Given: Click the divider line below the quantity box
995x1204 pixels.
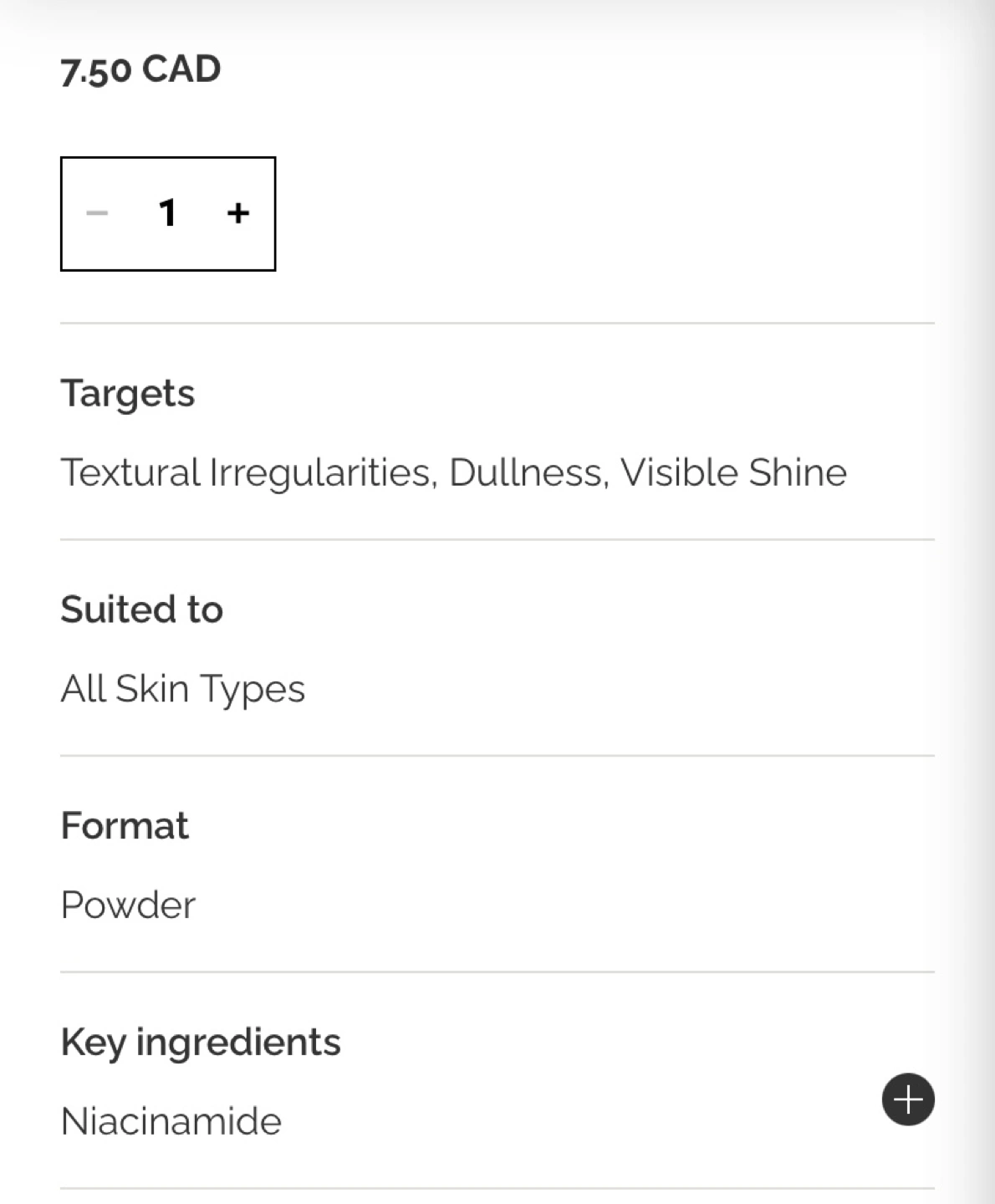Looking at the screenshot, I should pos(497,323).
